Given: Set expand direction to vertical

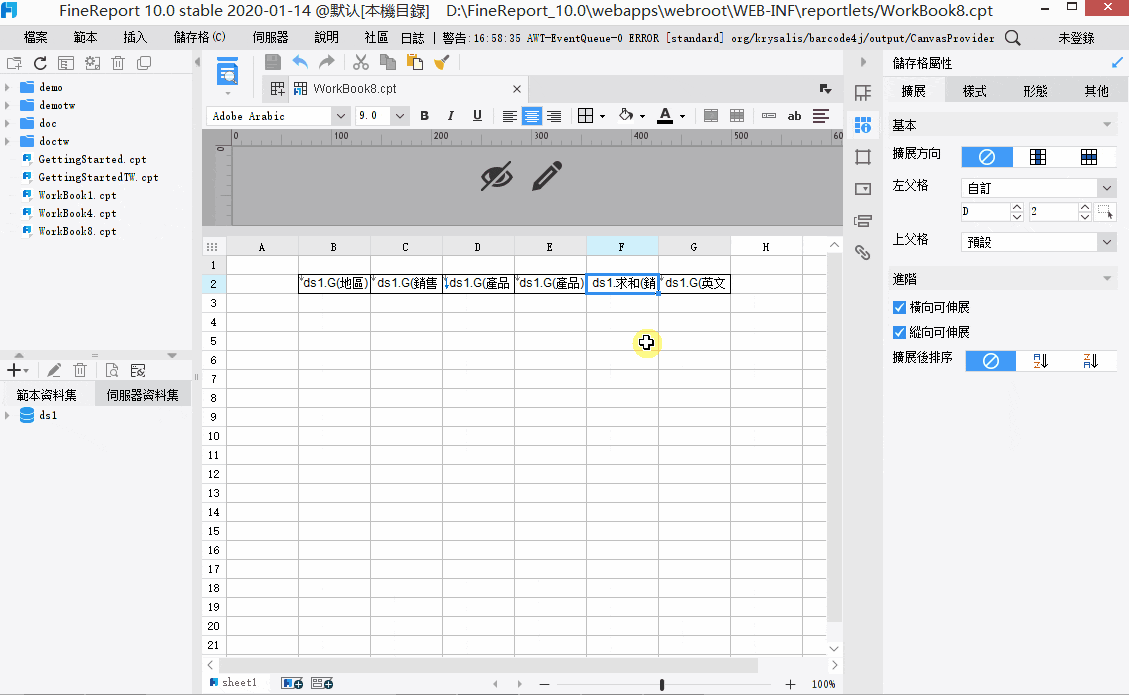Looking at the screenshot, I should pyautogui.click(x=1038, y=156).
